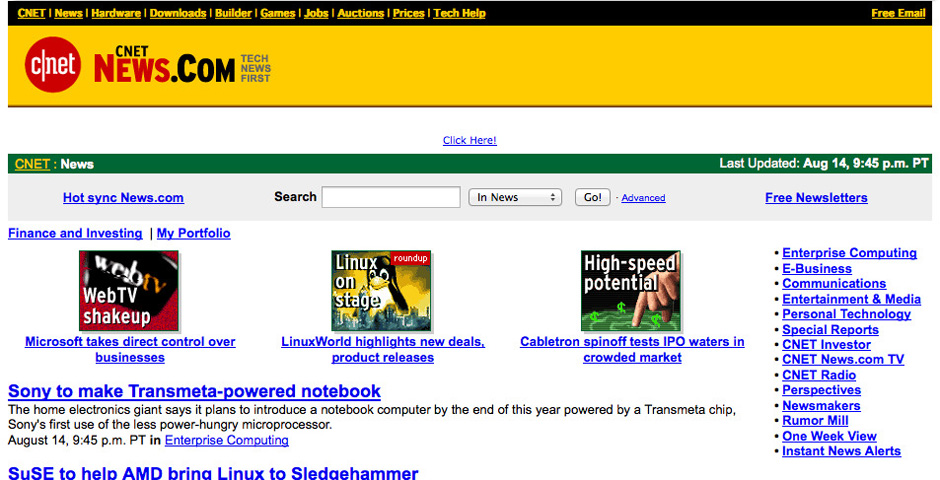Open the High-speed potential thumbnail
Image resolution: width=940 pixels, height=480 pixels.
(x=631, y=291)
